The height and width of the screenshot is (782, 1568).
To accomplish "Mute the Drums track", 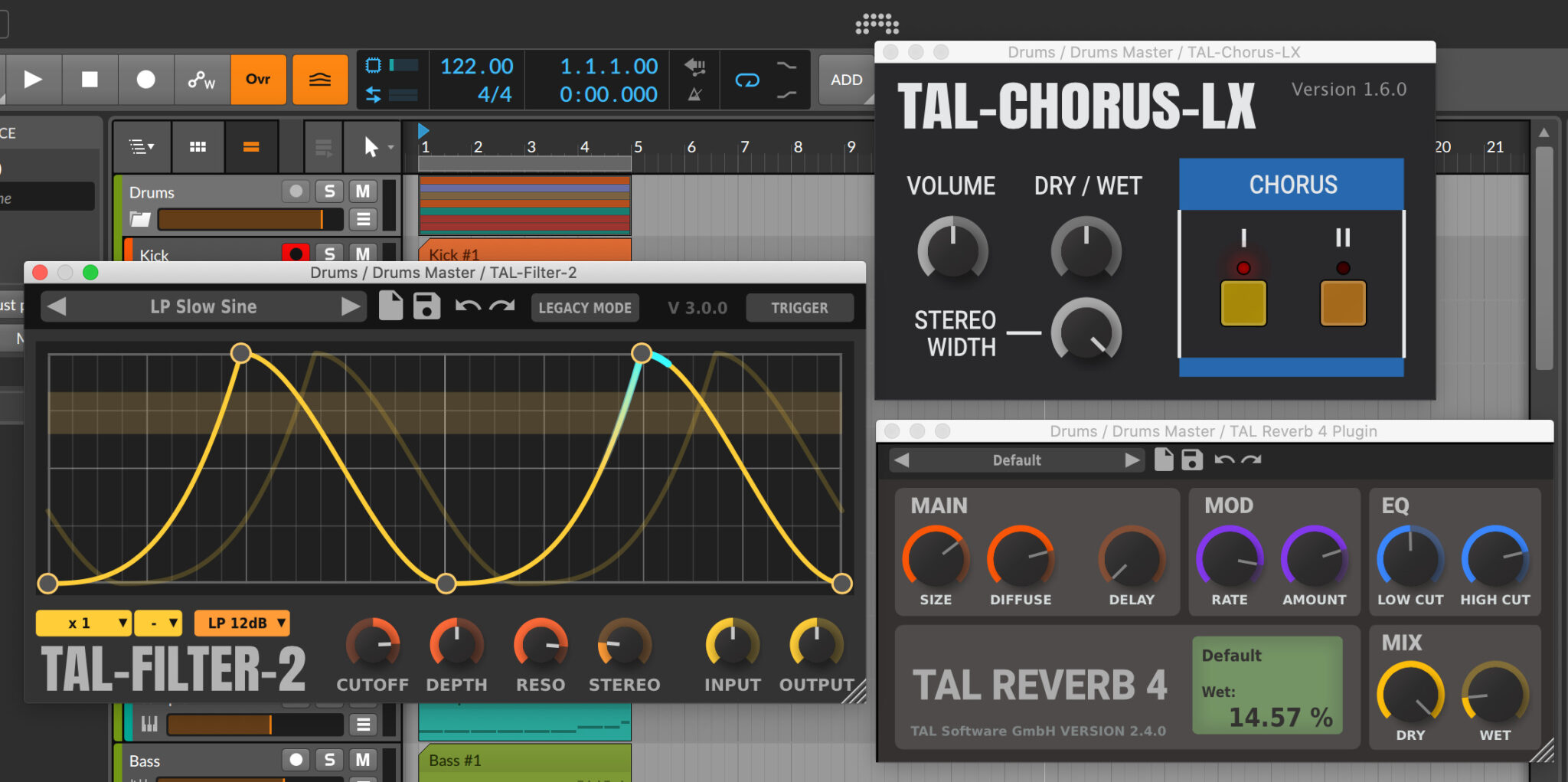I will [x=363, y=191].
